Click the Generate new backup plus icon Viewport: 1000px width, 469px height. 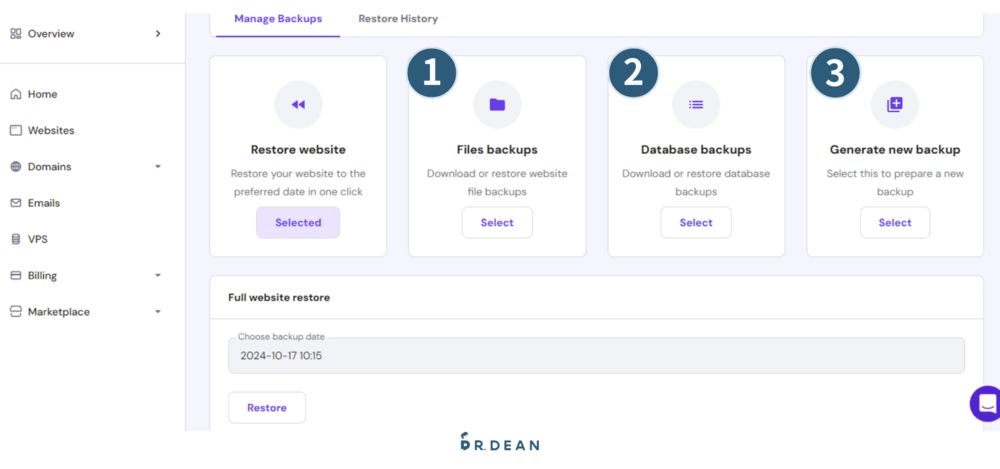tap(894, 105)
